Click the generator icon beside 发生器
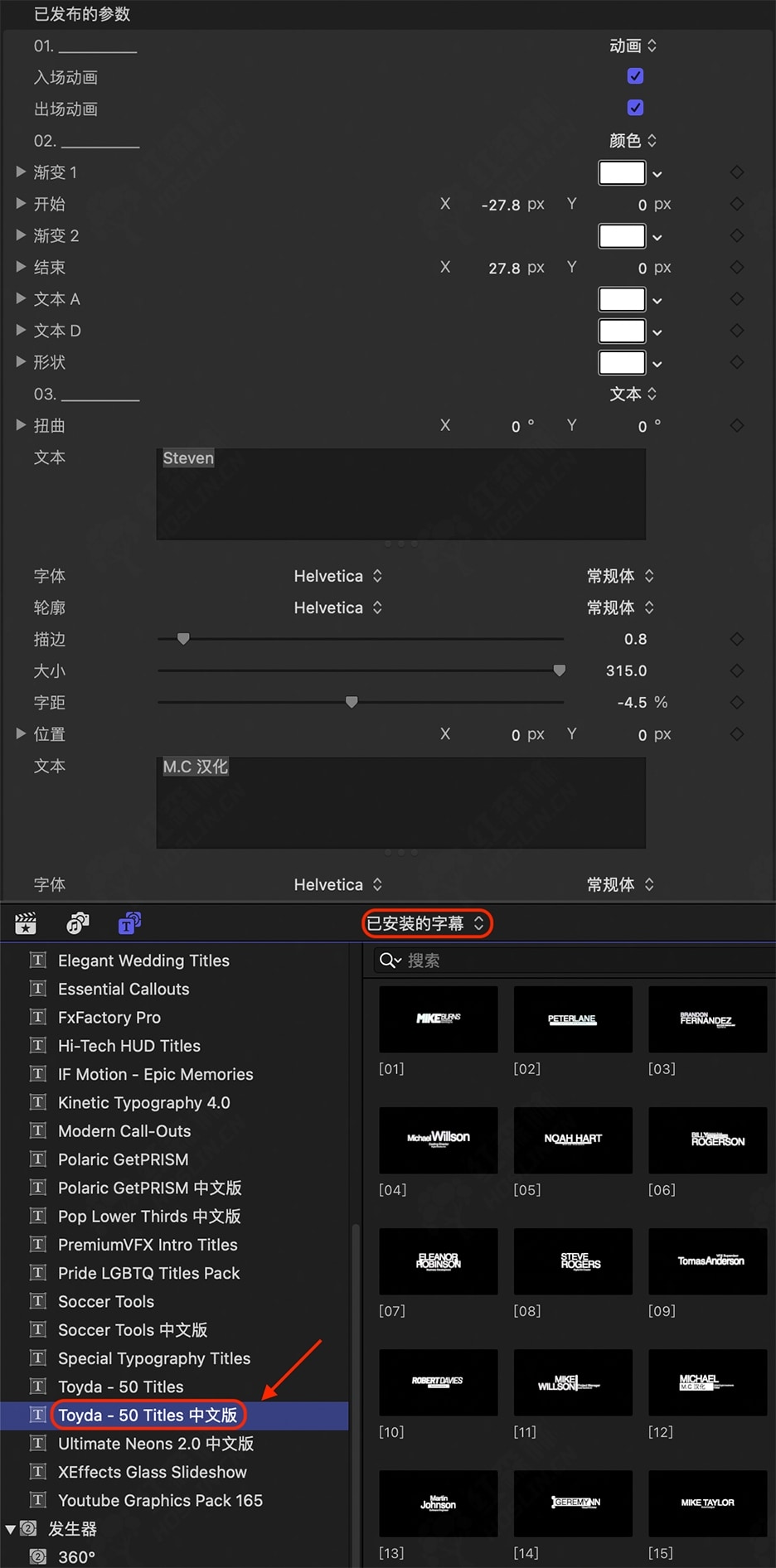776x1568 pixels. click(28, 1528)
